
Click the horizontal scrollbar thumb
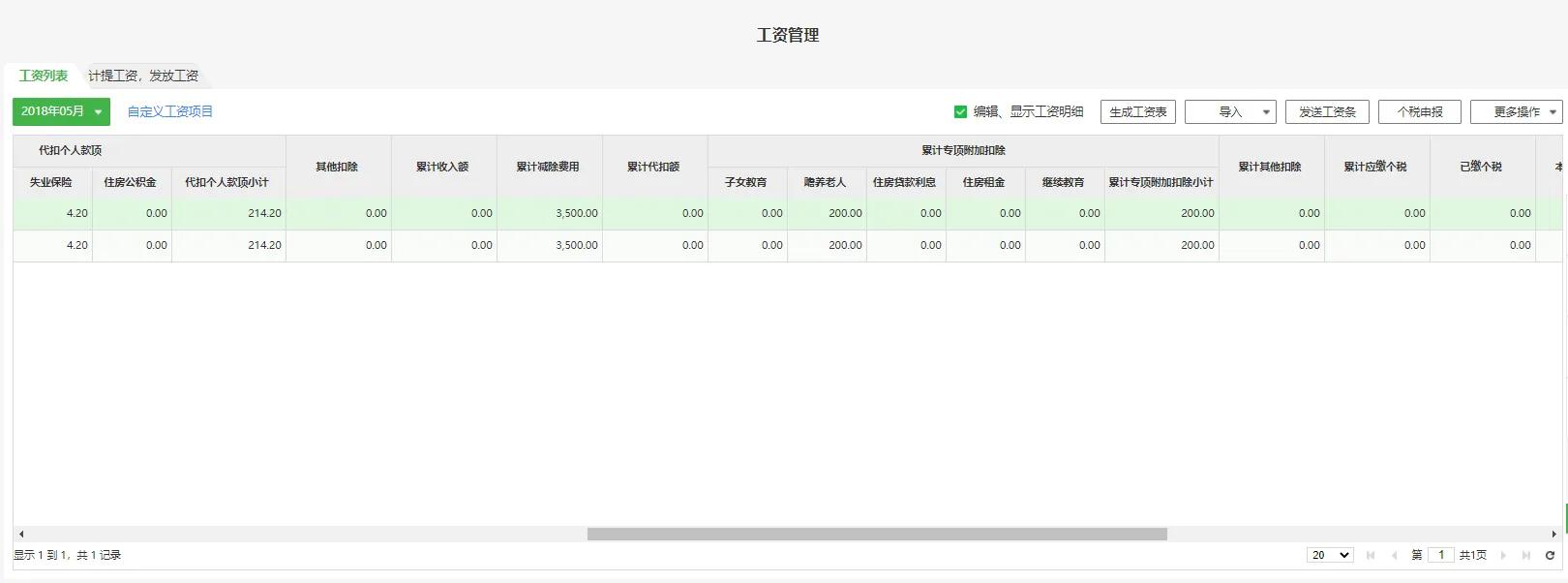877,534
